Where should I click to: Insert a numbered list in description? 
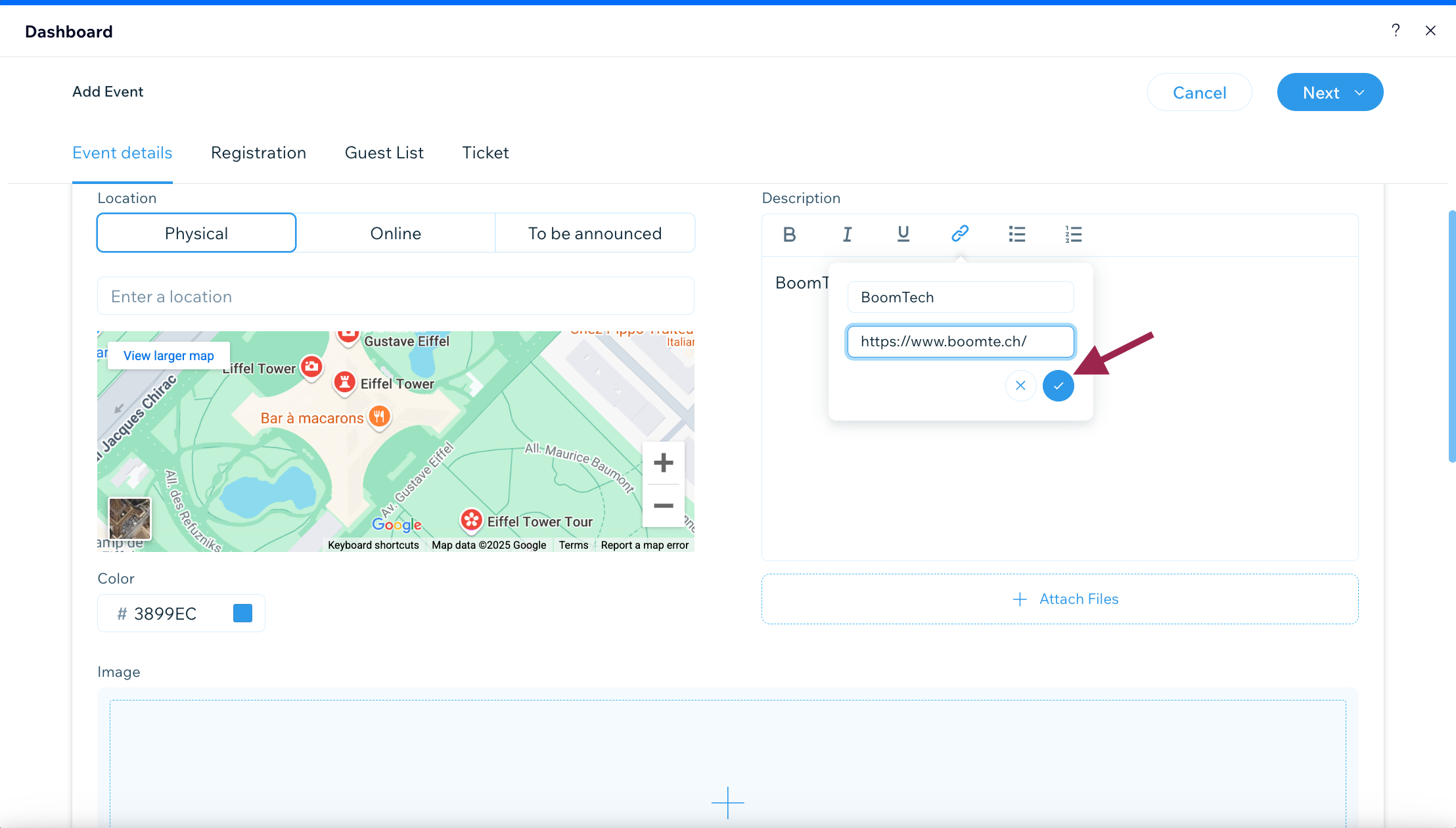(x=1073, y=234)
